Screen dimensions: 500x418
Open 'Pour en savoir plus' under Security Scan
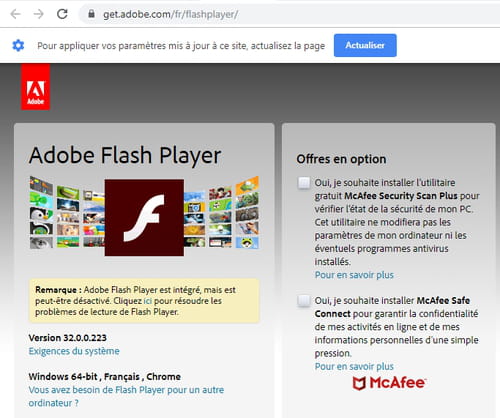pyautogui.click(x=354, y=275)
